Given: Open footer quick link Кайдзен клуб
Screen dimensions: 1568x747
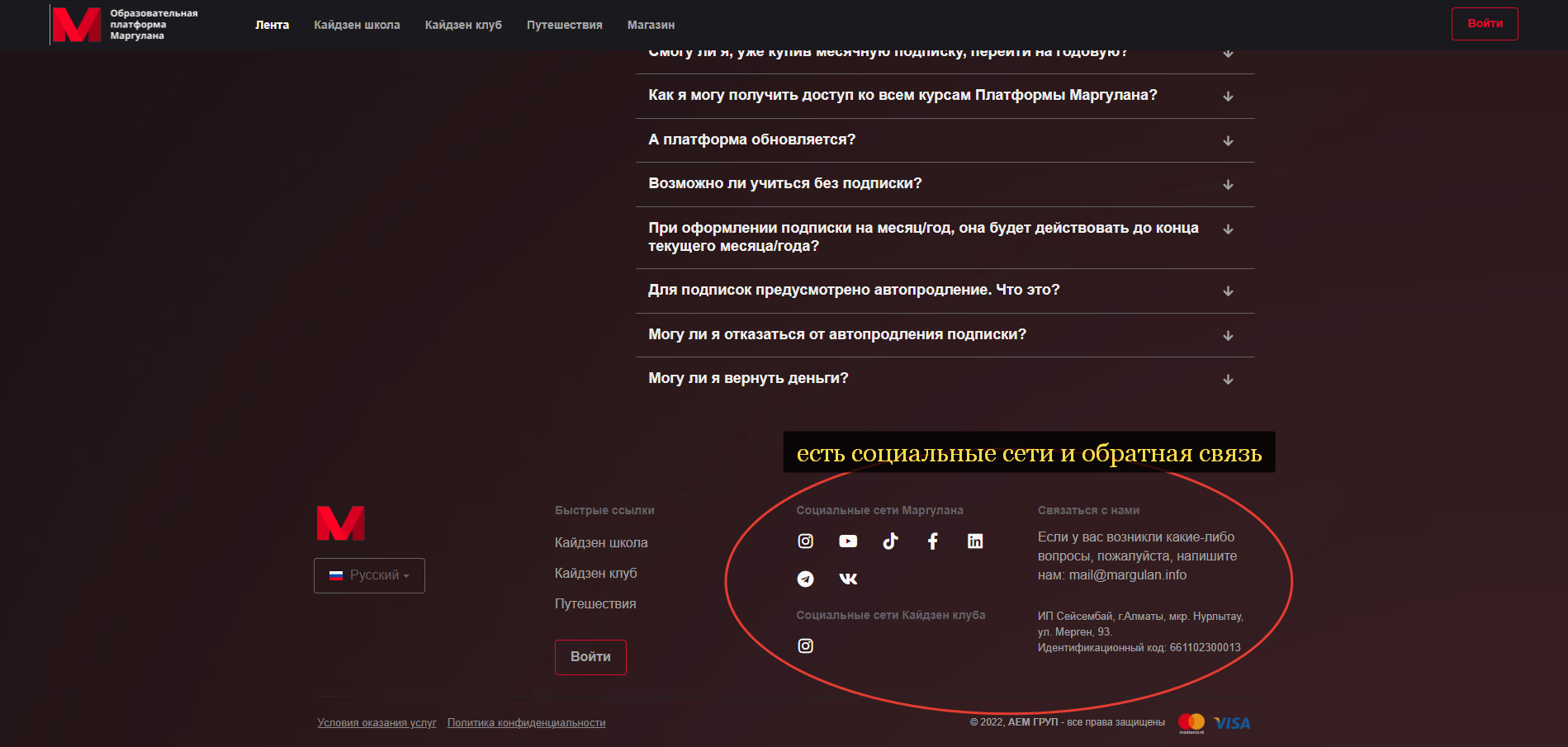Looking at the screenshot, I should pos(596,573).
